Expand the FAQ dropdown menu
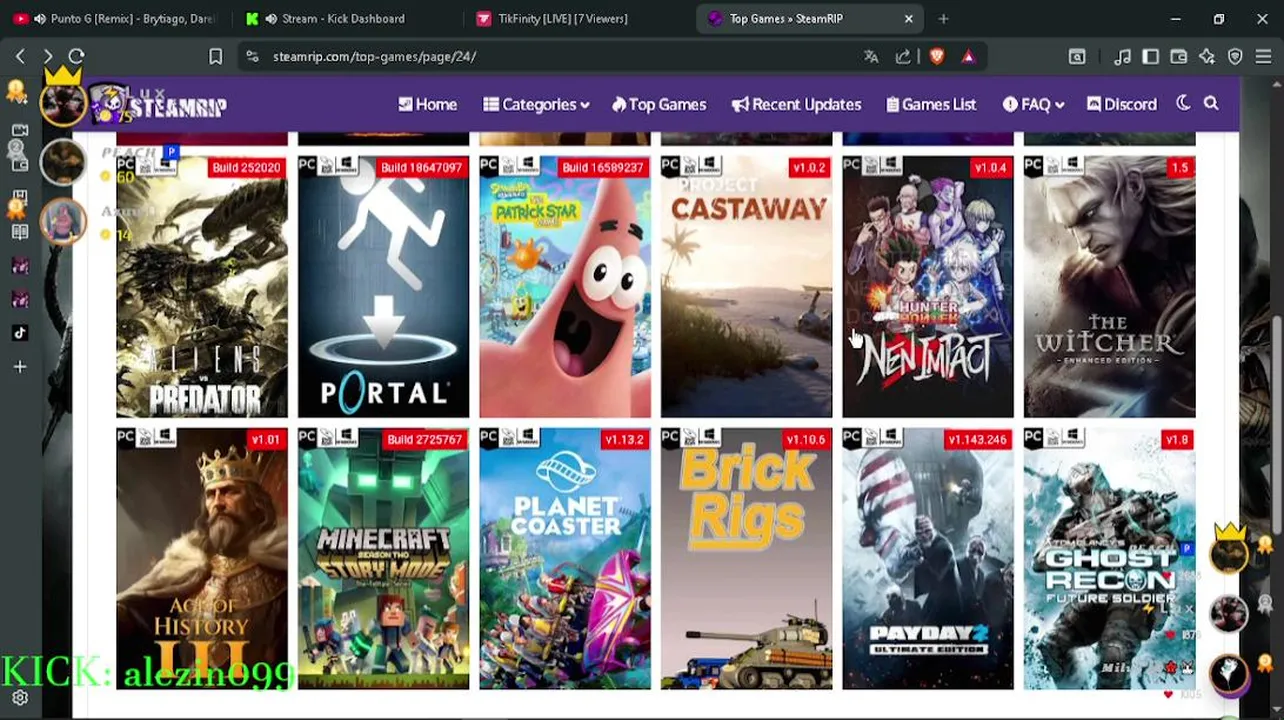This screenshot has height=720, width=1284. coord(1033,104)
